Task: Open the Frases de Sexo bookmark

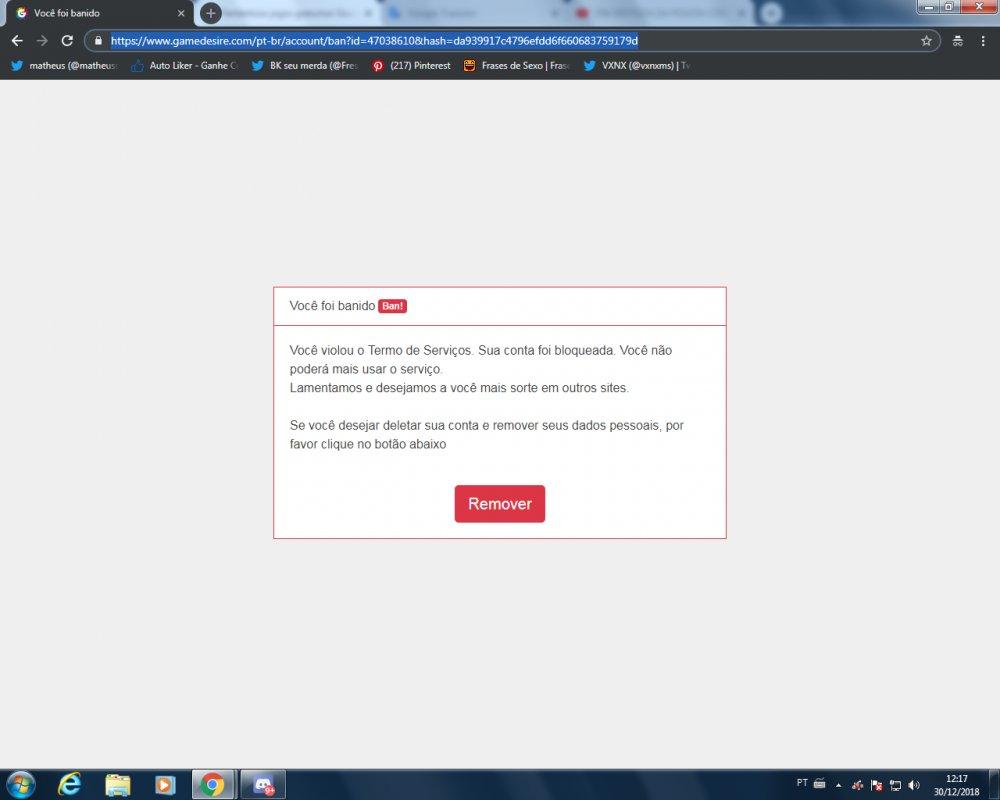Action: pos(516,66)
